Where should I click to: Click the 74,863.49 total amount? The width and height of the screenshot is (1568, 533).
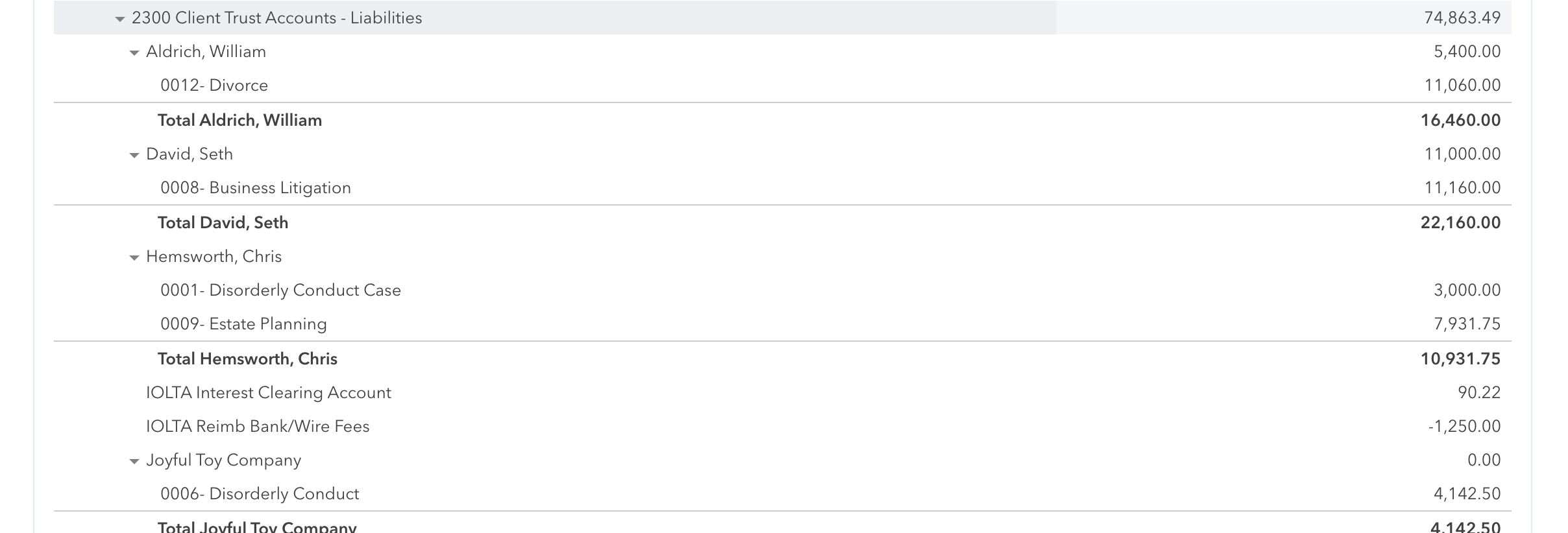point(1462,18)
